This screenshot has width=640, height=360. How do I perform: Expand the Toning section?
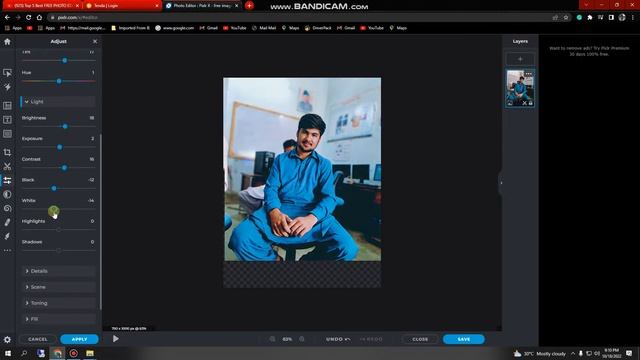(58, 303)
